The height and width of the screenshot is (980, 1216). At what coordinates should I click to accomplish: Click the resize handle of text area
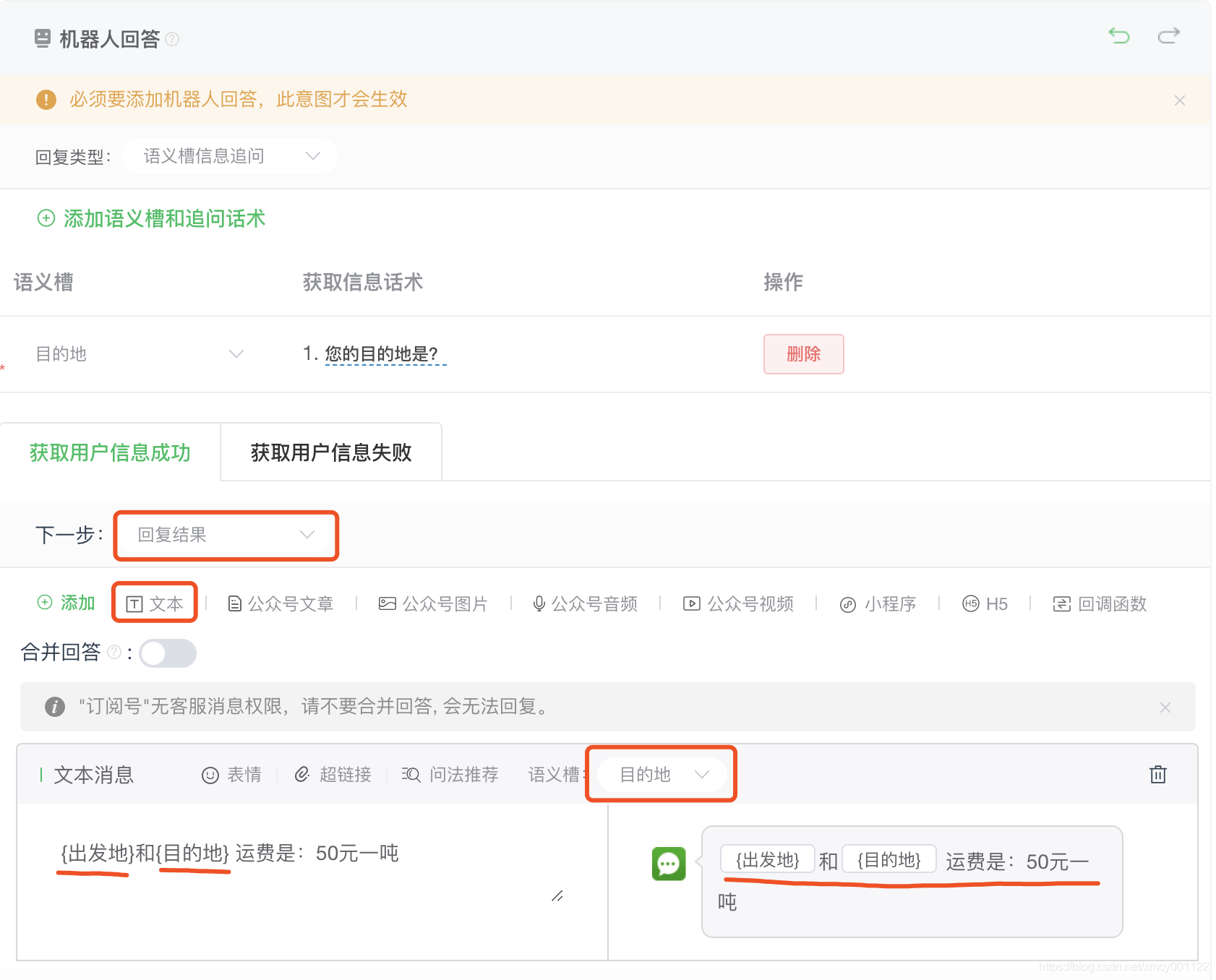point(557,896)
